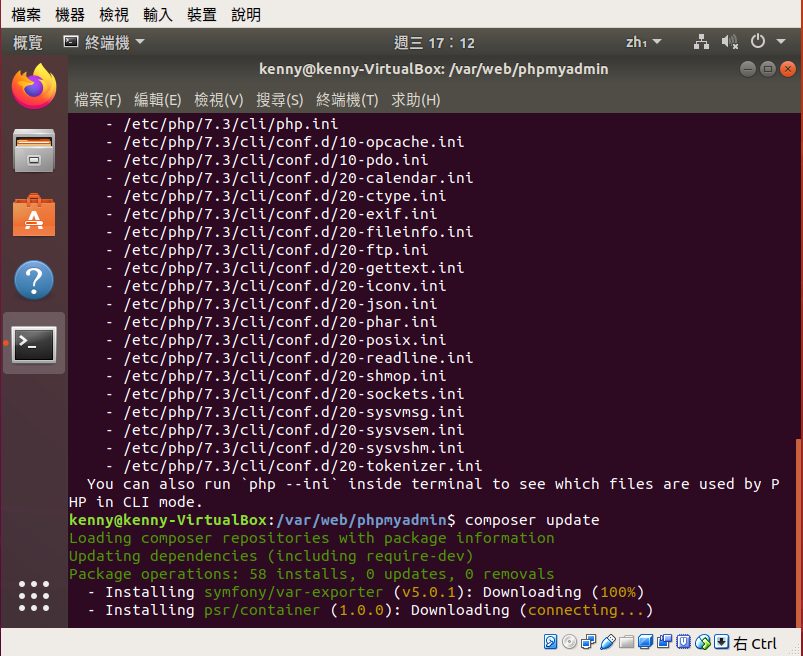803x656 pixels.
Task: Click the 概覽 Activities button
Action: point(28,42)
